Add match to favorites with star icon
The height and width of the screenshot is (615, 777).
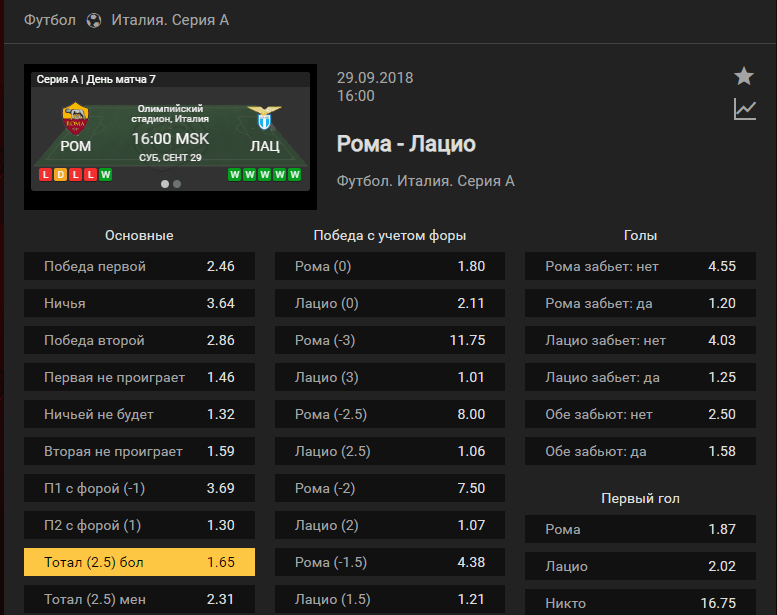[x=744, y=76]
